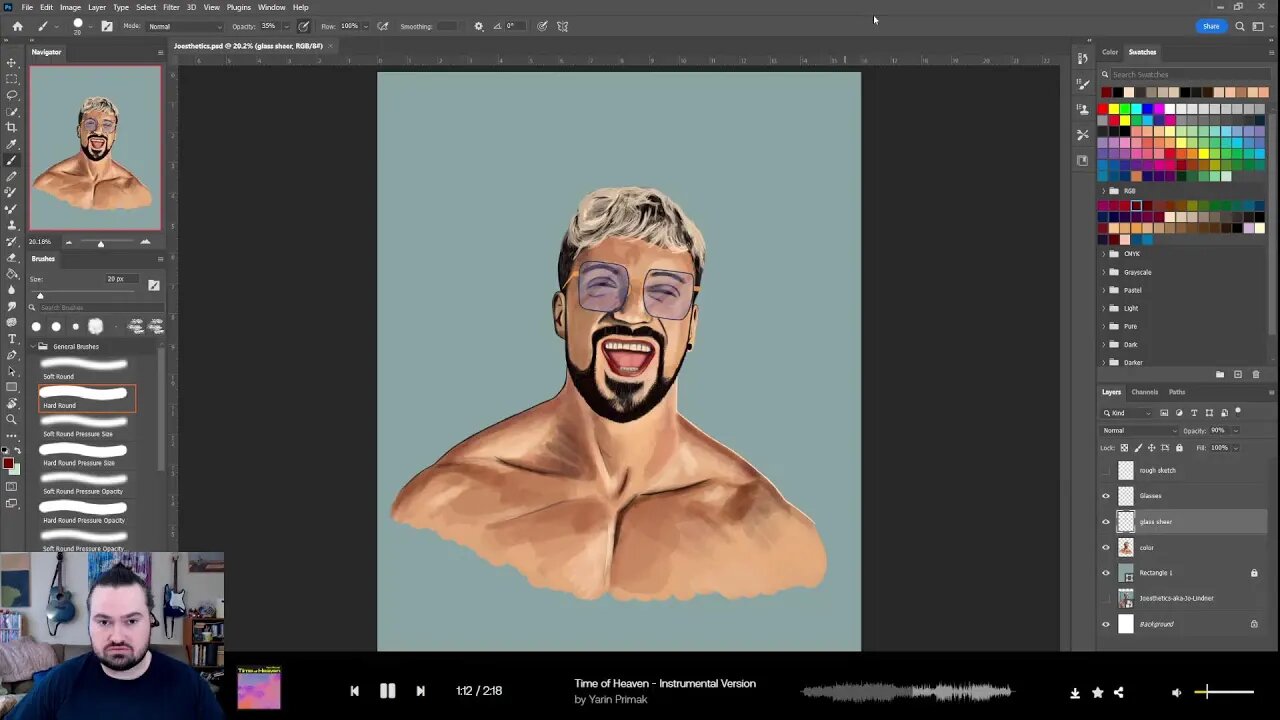Viewport: 1280px width, 720px height.
Task: Select the Move tool
Action: 12,62
